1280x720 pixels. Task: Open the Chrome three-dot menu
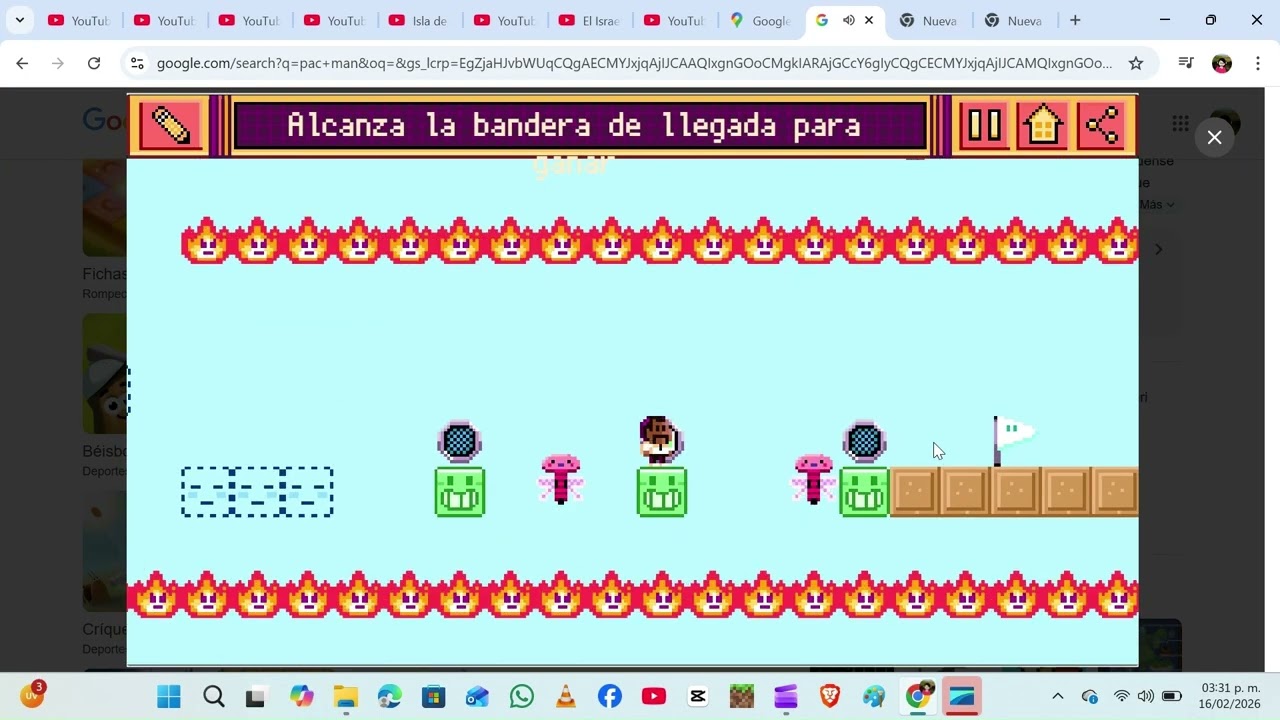coord(1258,63)
